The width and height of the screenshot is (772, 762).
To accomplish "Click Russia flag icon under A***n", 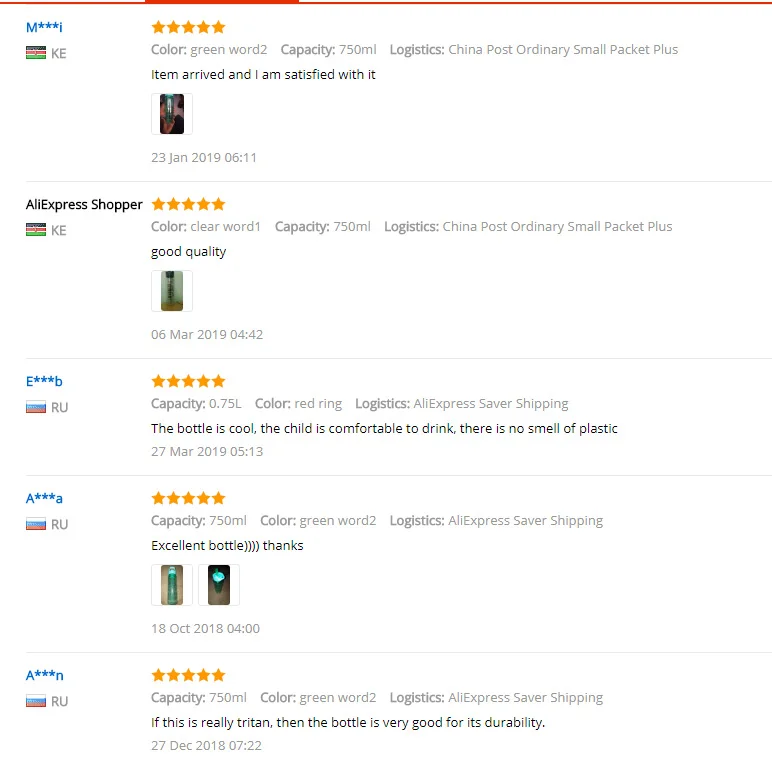I will pos(36,701).
